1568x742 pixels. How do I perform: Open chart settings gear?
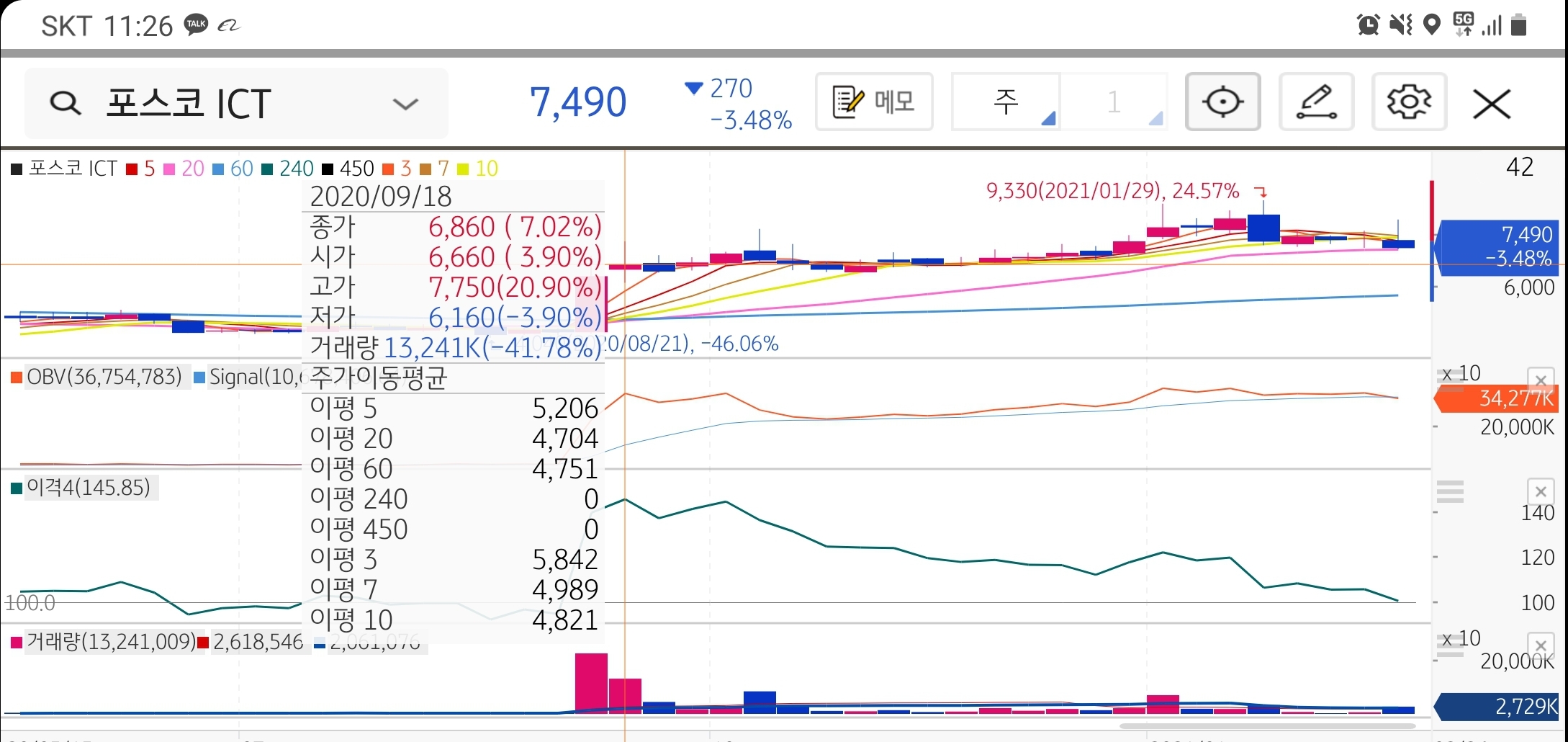tap(1409, 102)
